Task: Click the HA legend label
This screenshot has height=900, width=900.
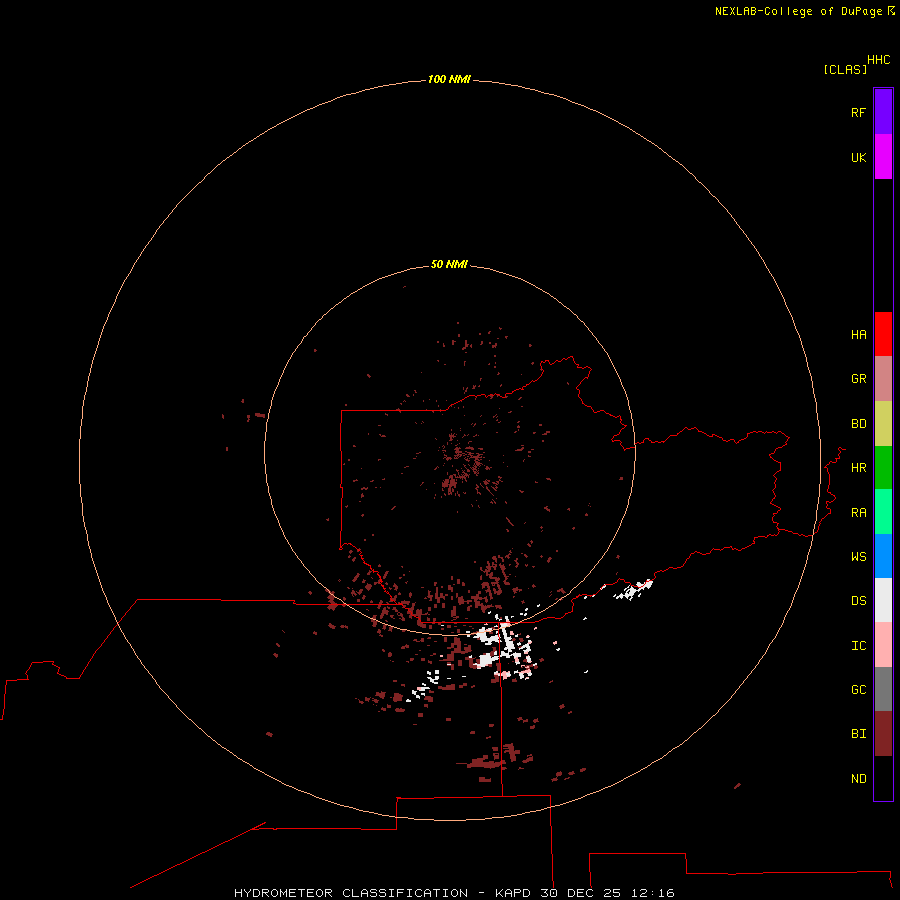Action: (859, 334)
